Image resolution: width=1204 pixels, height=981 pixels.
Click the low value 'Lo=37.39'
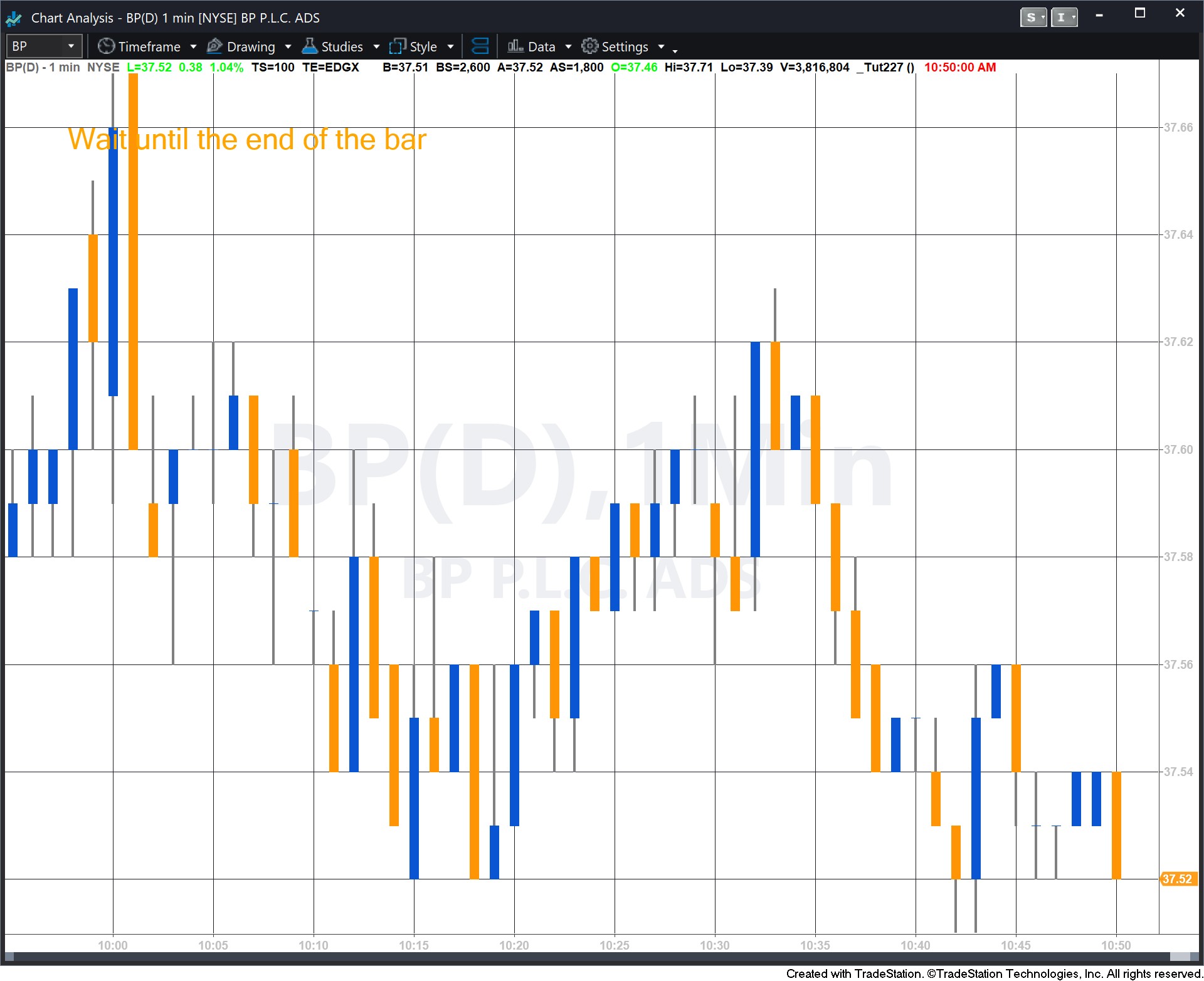coord(747,68)
